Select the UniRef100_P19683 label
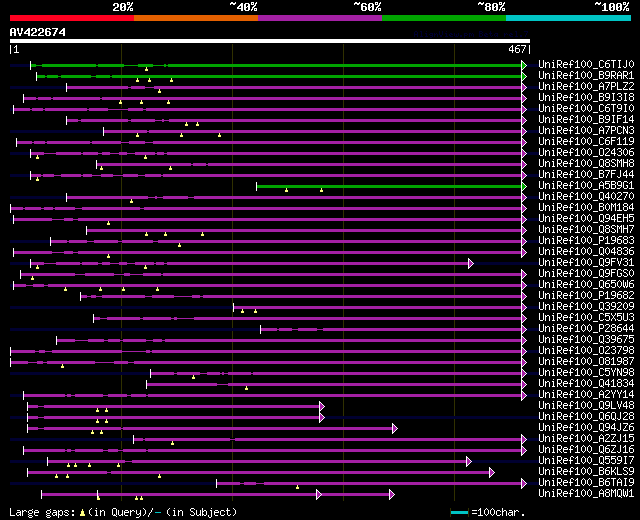This screenshot has height=520, width=640. 586,241
